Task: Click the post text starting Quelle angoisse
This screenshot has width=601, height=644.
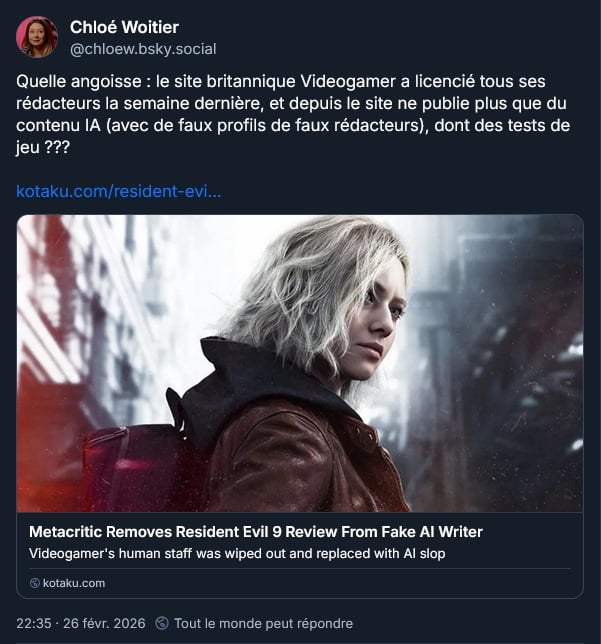Action: (x=293, y=114)
